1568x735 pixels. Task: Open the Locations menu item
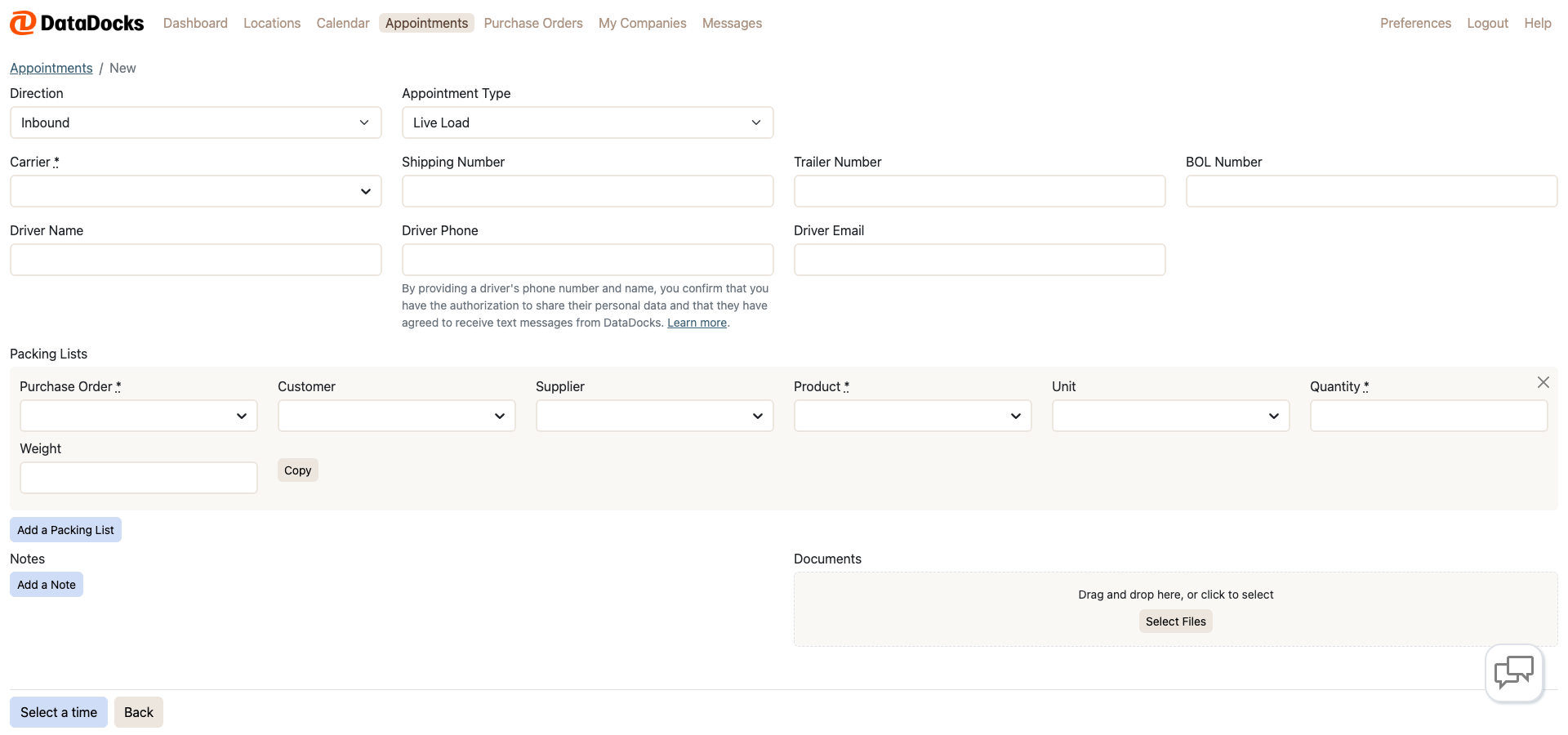[x=272, y=23]
